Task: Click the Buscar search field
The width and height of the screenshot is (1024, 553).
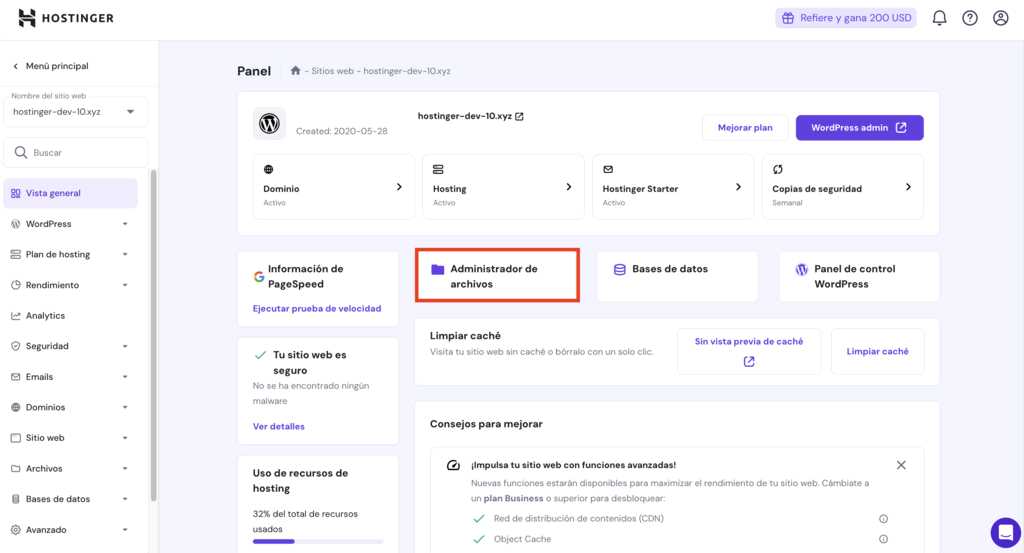Action: pyautogui.click(x=80, y=153)
